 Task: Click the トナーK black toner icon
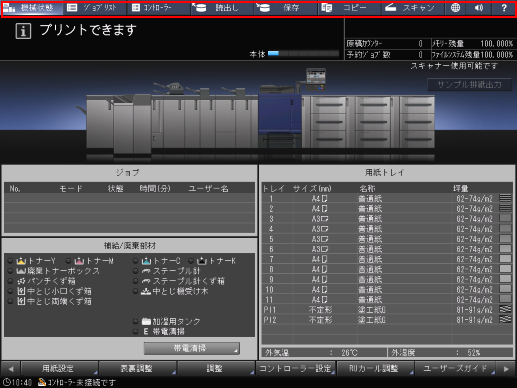pos(202,261)
